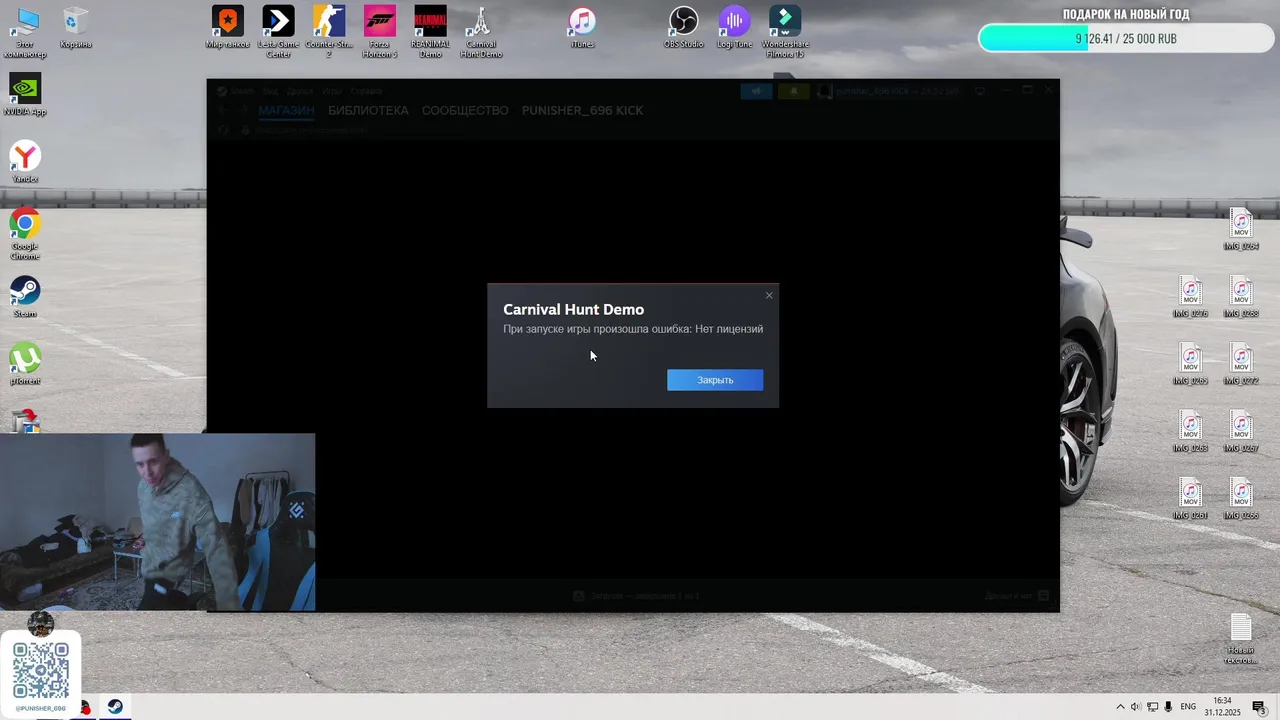
Task: Switch the ENG input language indicator
Action: click(1188, 707)
